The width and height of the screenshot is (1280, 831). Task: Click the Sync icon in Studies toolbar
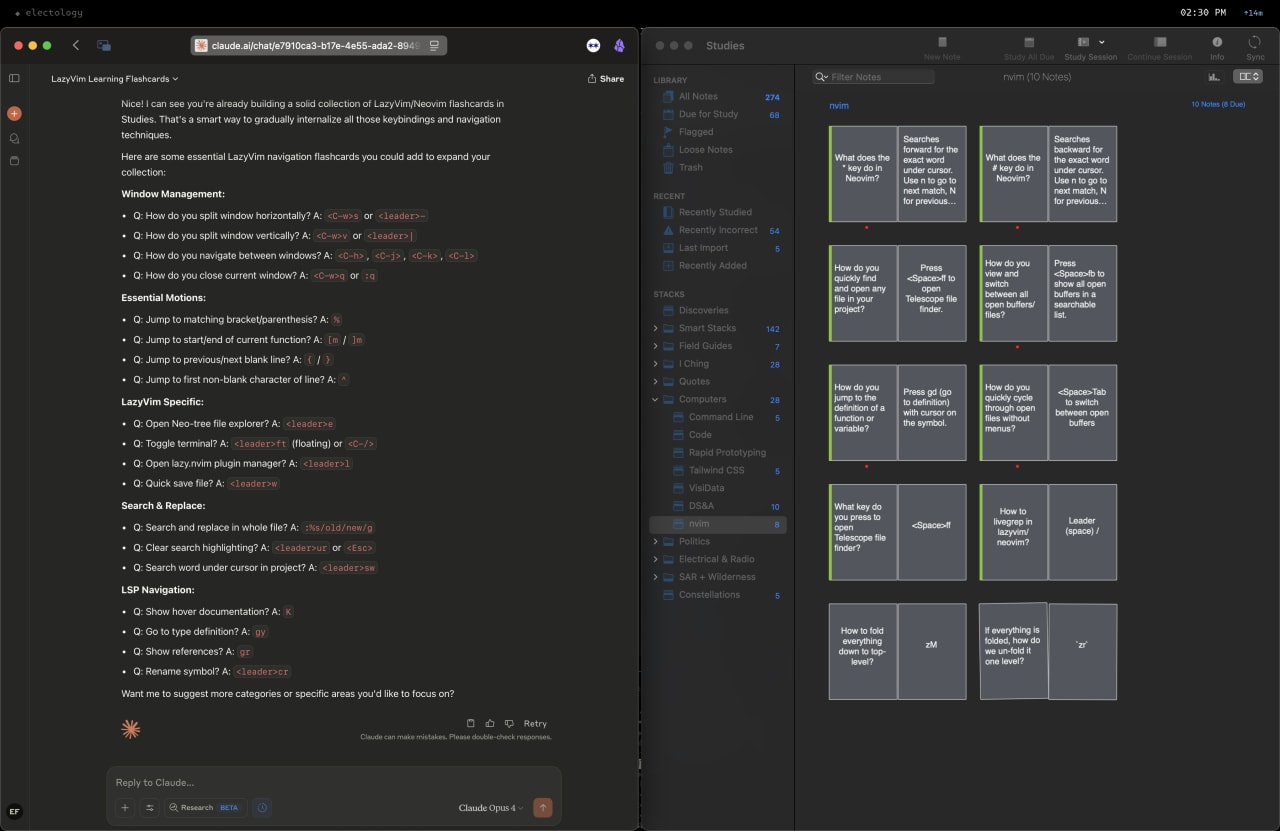1256,43
